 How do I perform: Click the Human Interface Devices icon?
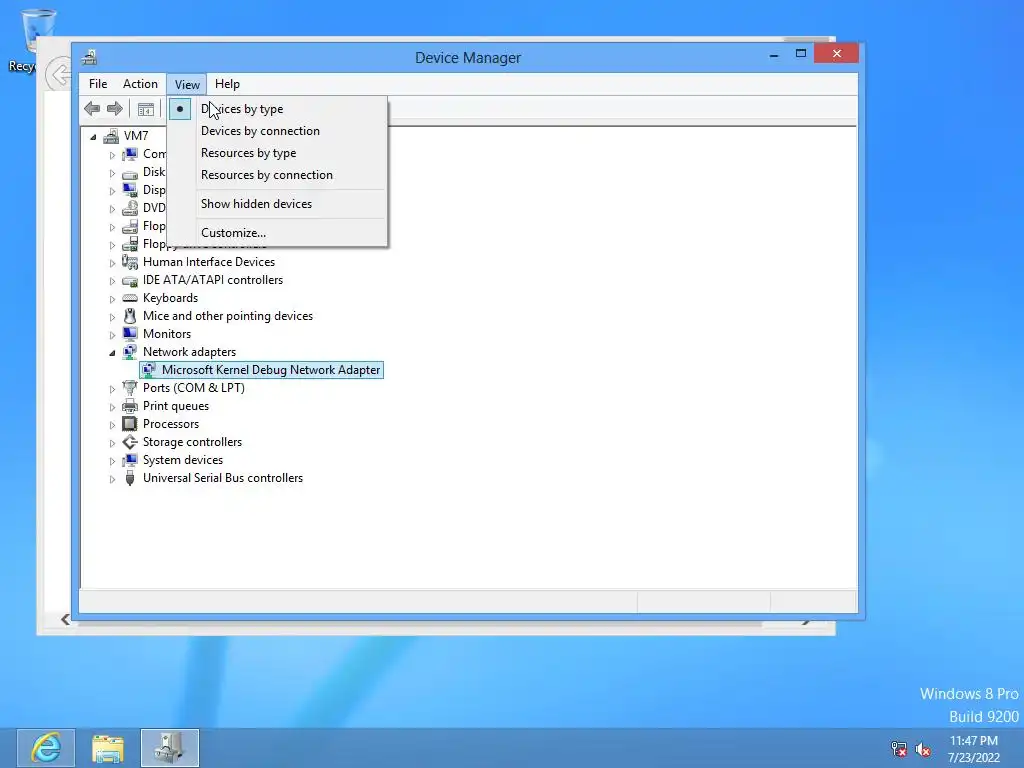pos(130,262)
